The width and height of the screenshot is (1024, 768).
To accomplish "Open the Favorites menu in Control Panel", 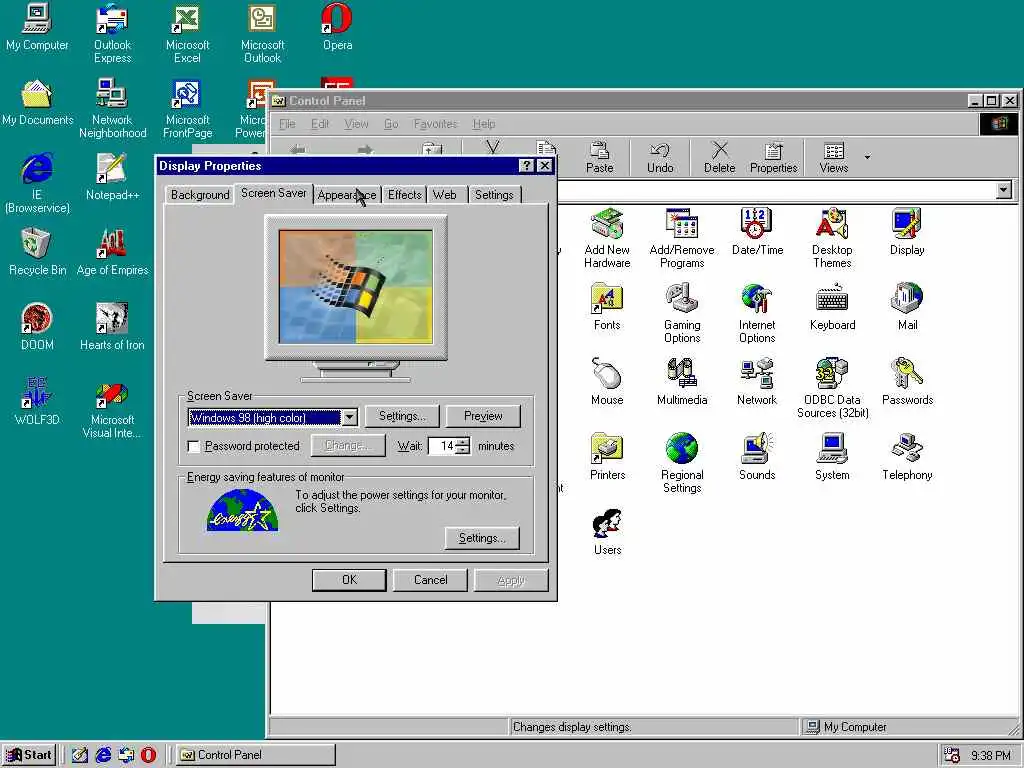I will [x=435, y=124].
